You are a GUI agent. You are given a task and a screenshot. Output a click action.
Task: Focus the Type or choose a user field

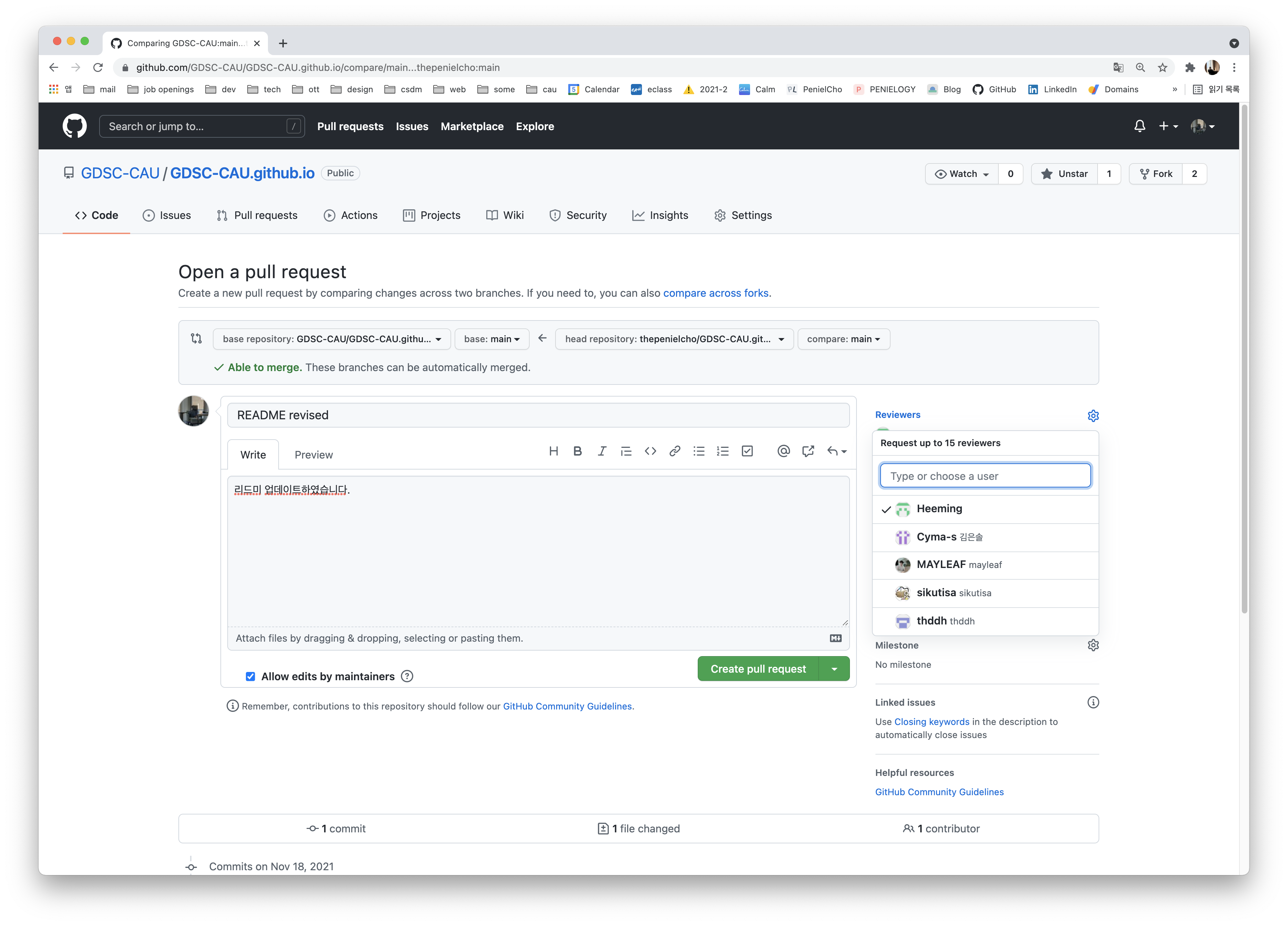[x=985, y=476]
